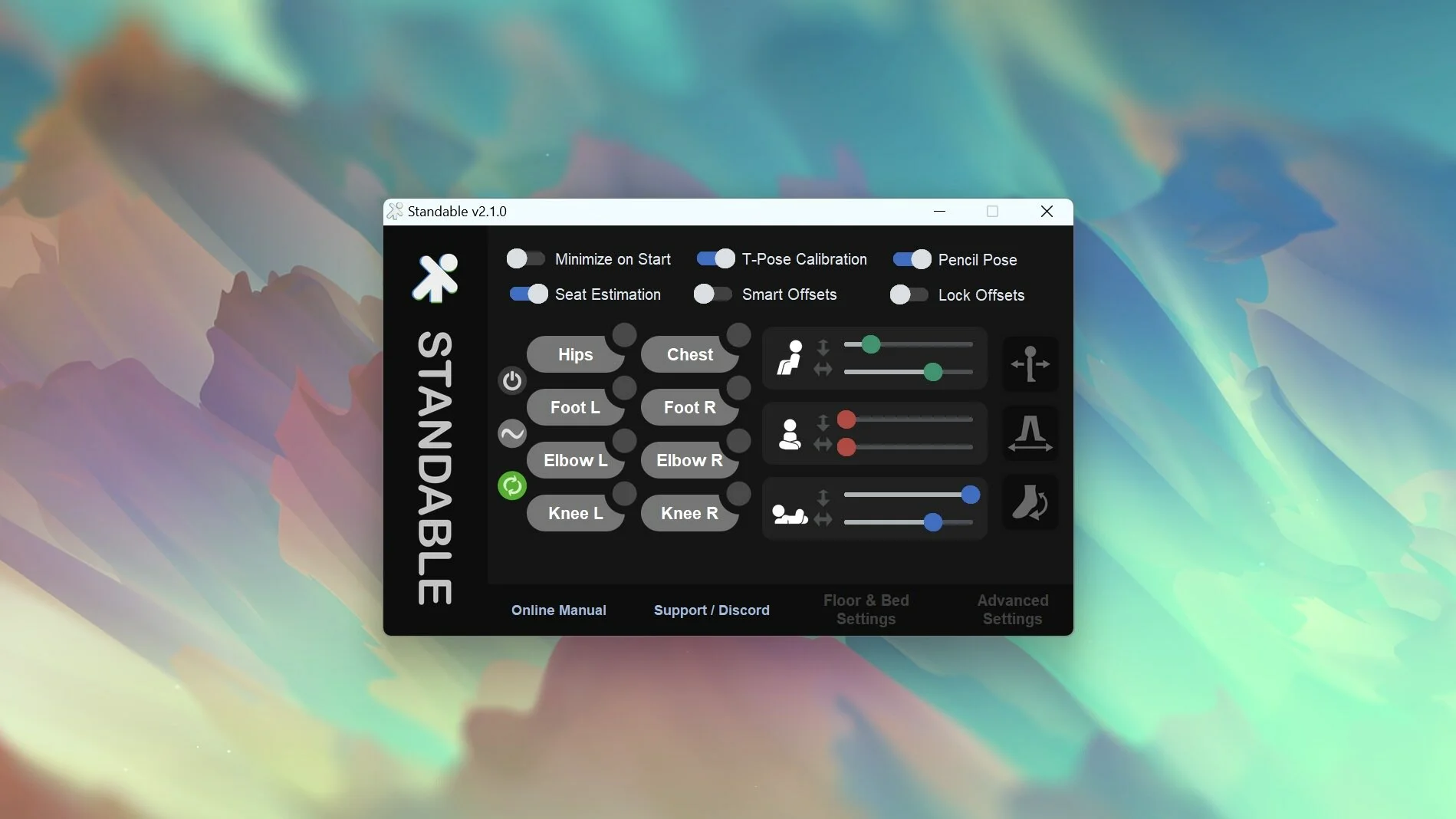Turn on the Smart Offsets switch
The height and width of the screenshot is (819, 1456).
pos(713,294)
